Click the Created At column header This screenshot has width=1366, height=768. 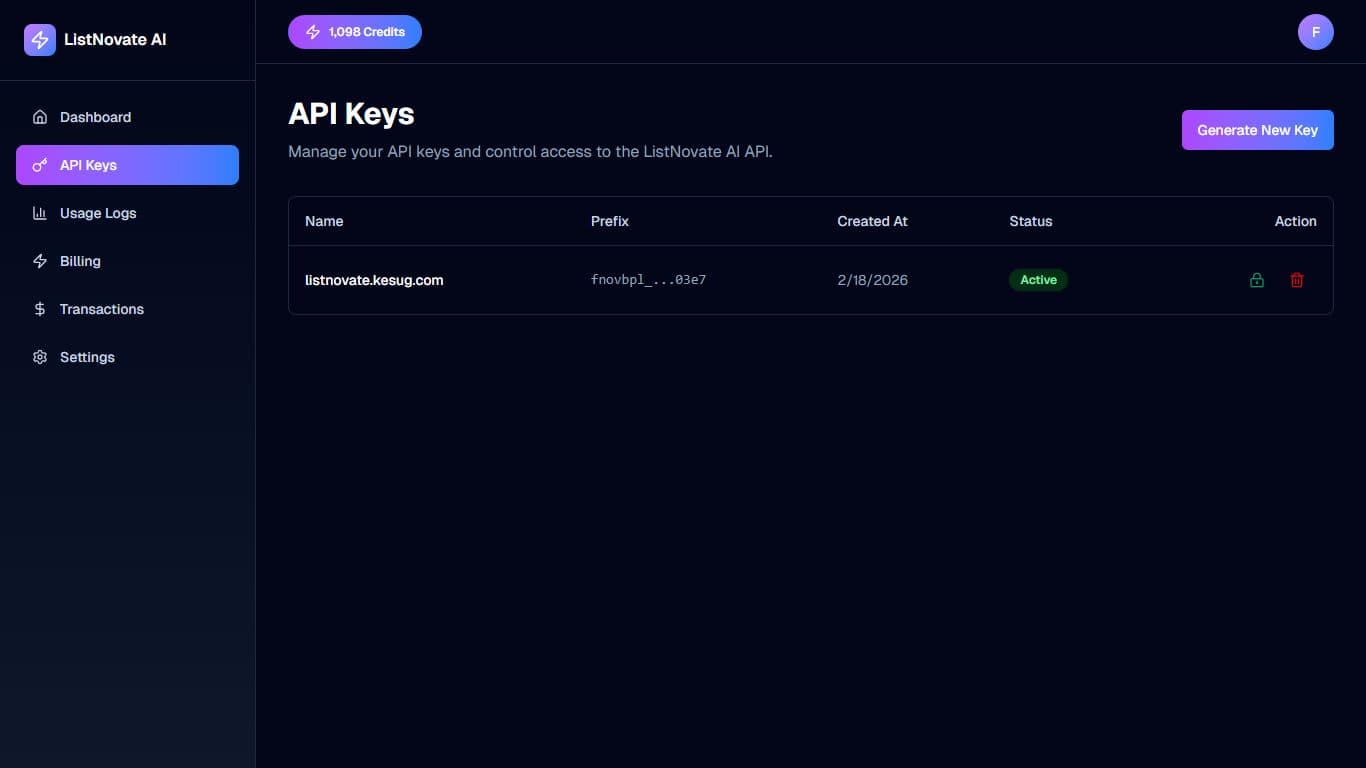coord(871,221)
